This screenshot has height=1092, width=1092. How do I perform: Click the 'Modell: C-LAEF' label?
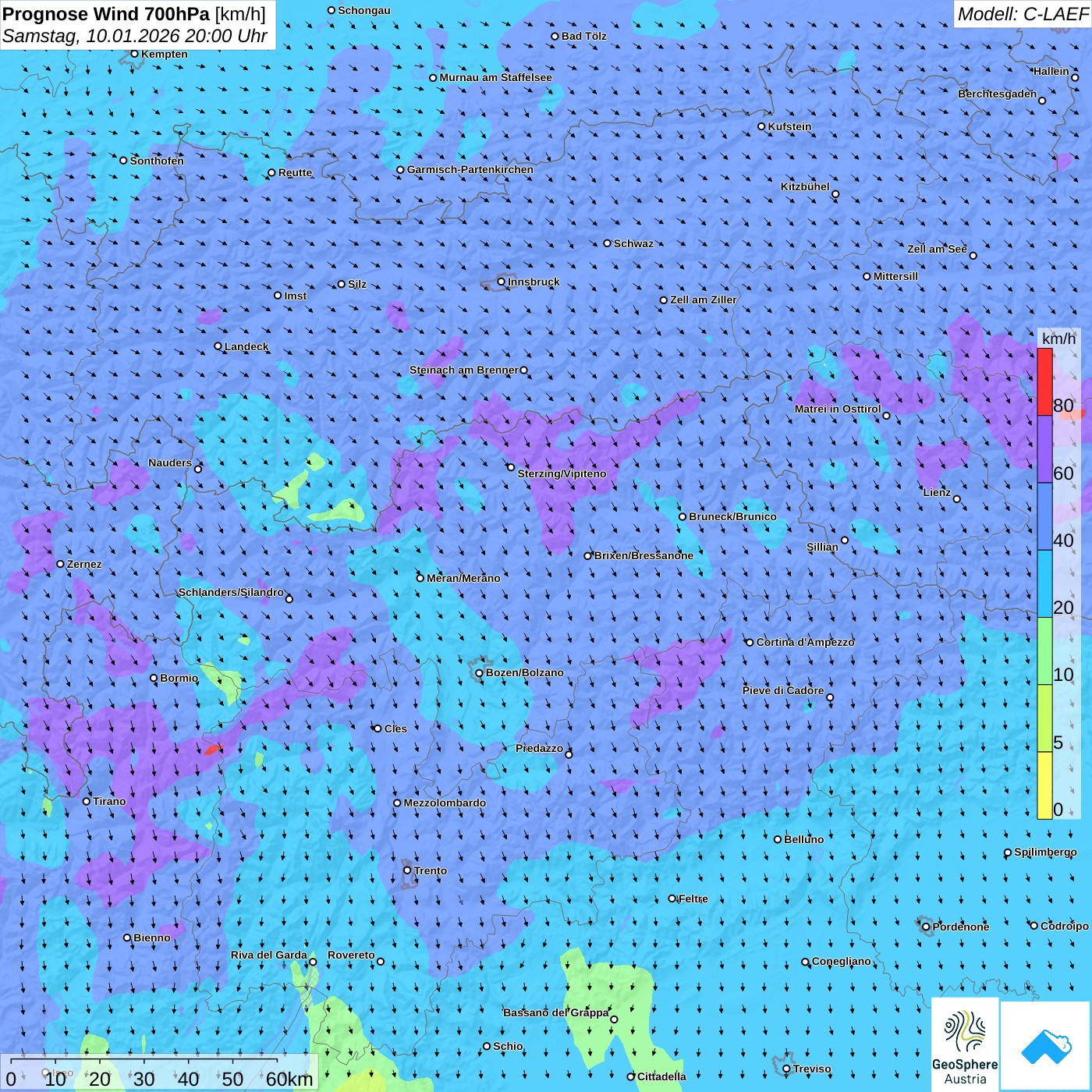tap(1023, 14)
